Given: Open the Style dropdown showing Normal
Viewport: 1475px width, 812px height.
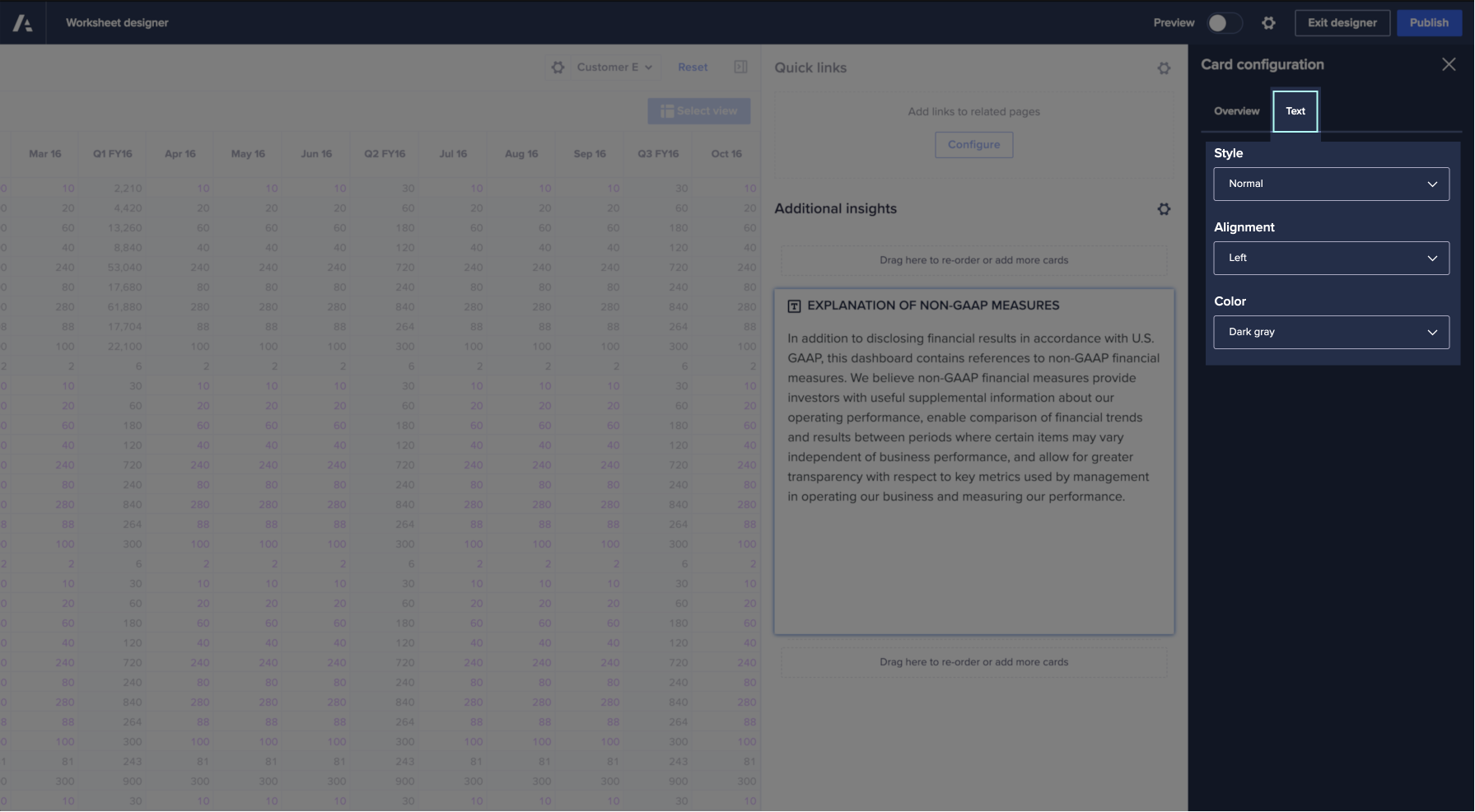Looking at the screenshot, I should [x=1331, y=184].
